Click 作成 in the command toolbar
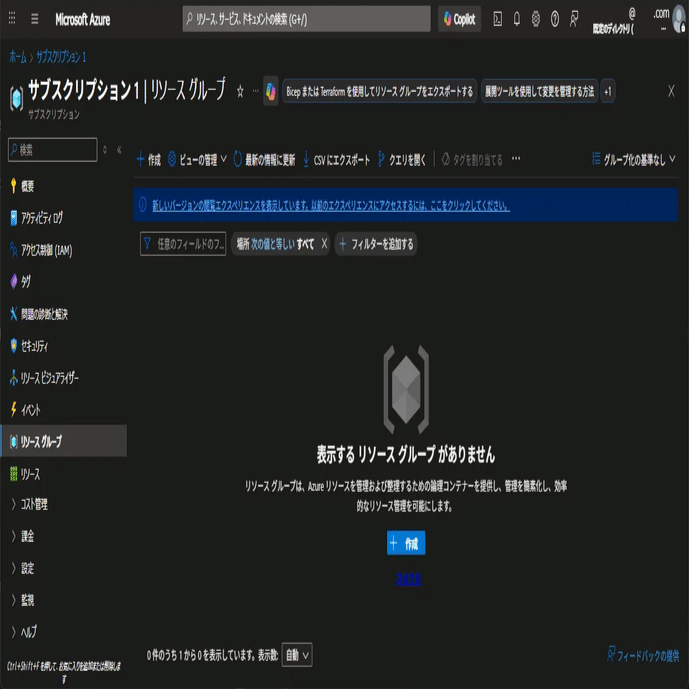The width and height of the screenshot is (689, 689). pos(149,160)
